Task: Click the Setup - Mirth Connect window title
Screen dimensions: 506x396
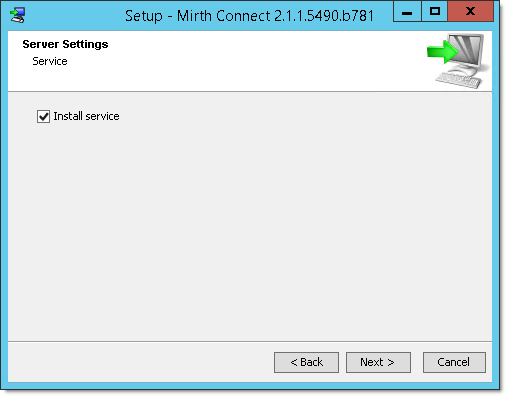Action: tap(249, 16)
